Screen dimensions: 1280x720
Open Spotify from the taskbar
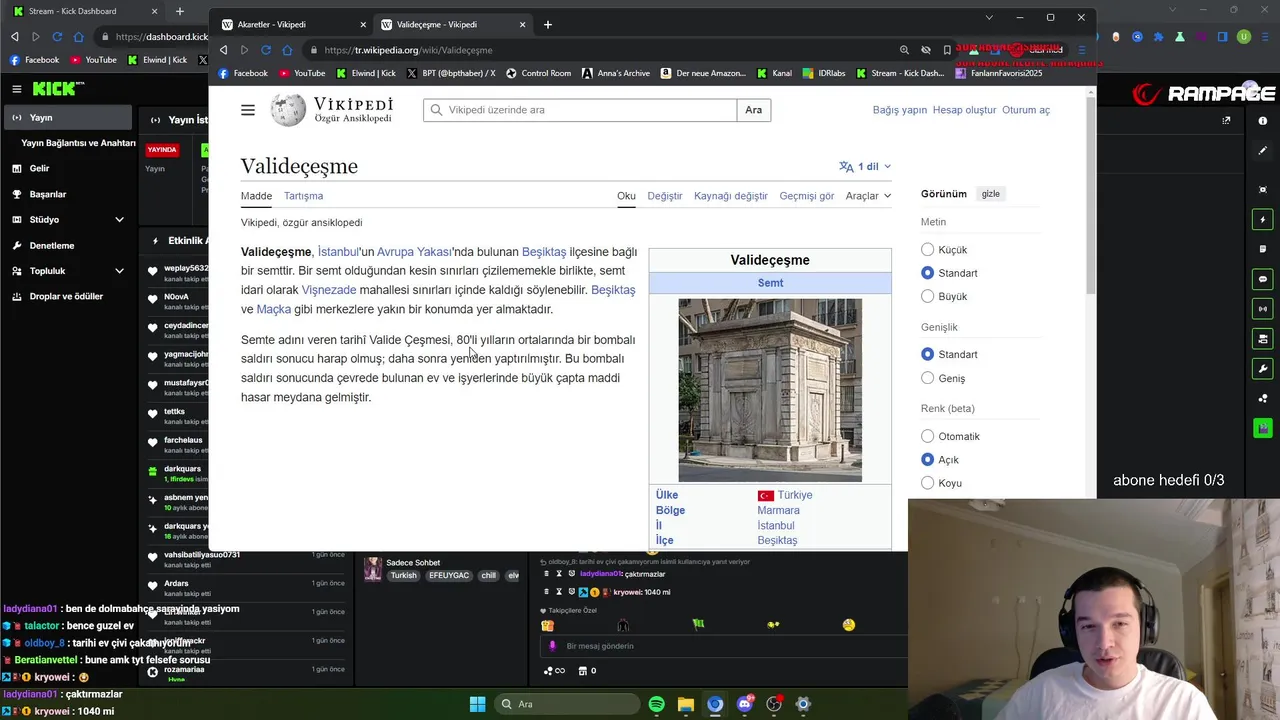(x=656, y=704)
